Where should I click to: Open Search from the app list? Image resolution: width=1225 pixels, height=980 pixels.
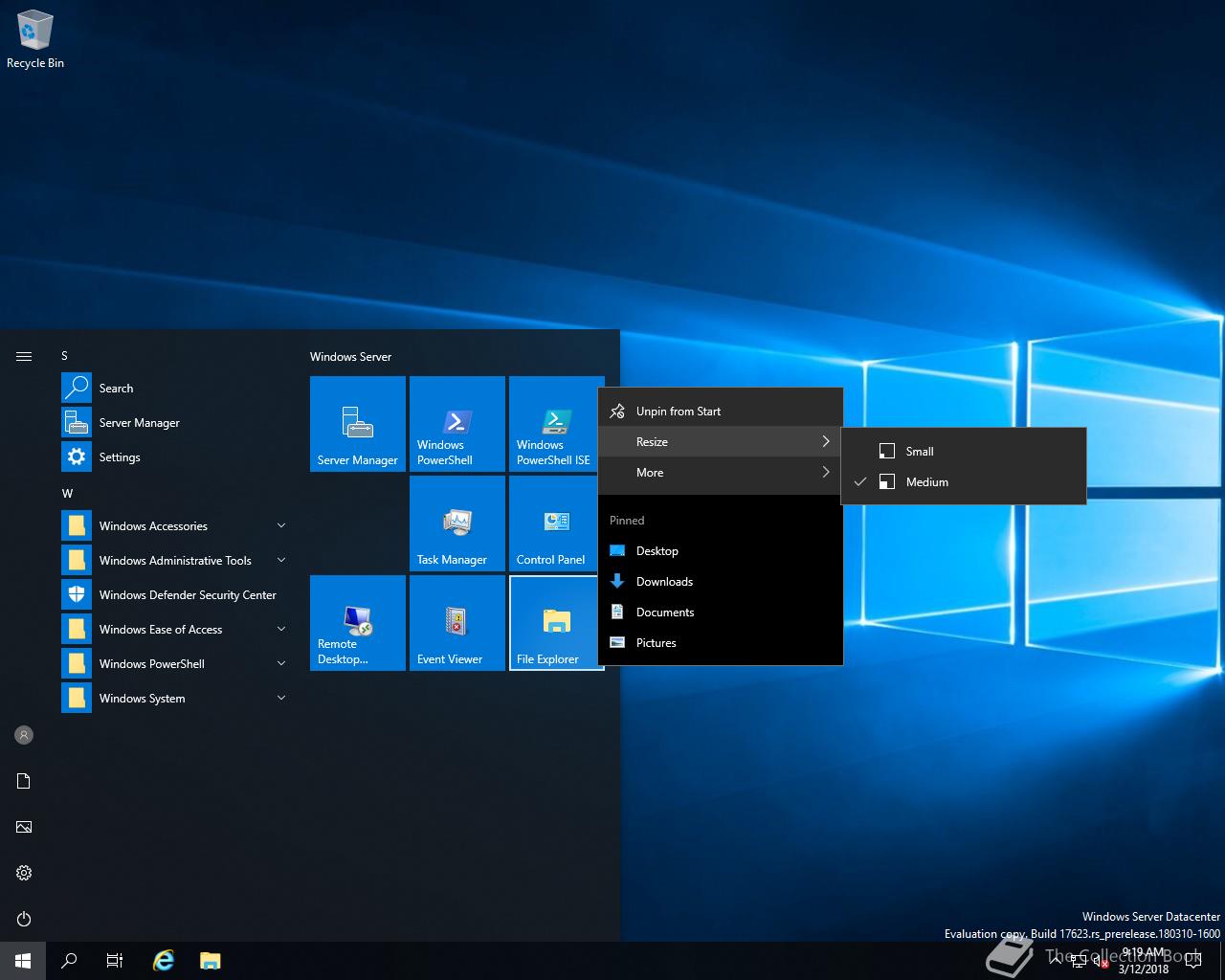(176, 388)
